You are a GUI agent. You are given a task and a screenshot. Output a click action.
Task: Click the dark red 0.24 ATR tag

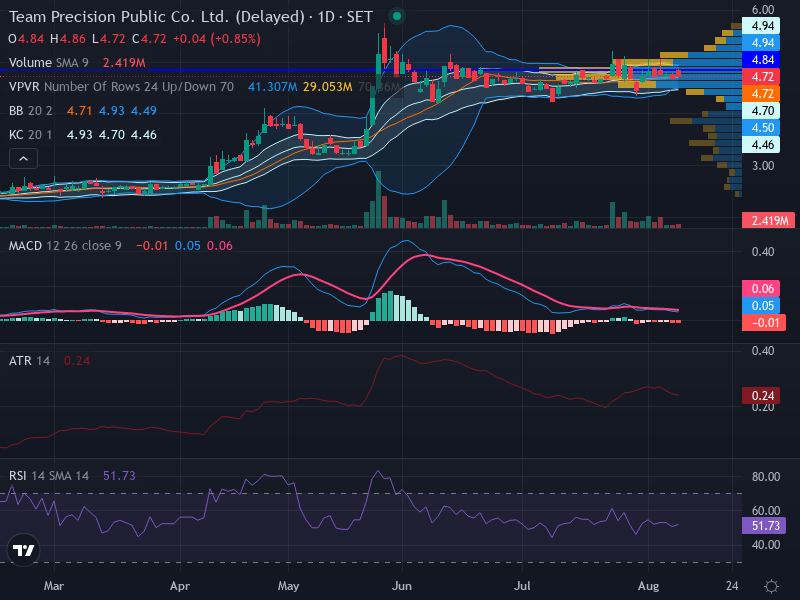pyautogui.click(x=761, y=395)
